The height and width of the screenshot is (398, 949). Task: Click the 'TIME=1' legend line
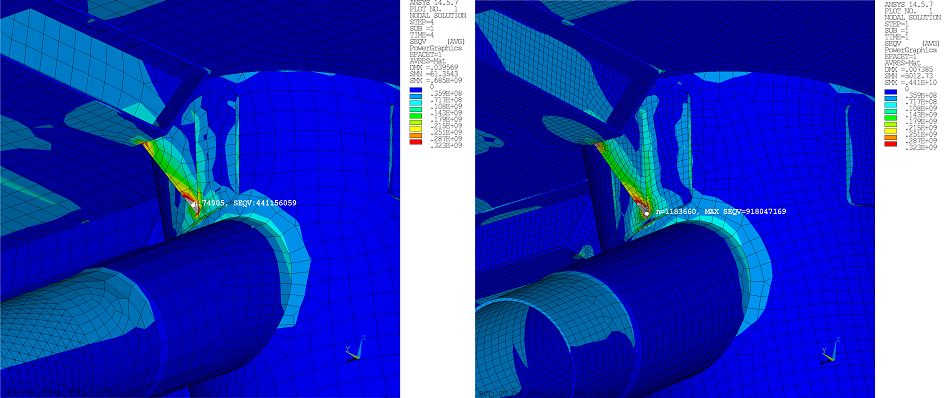click(897, 37)
